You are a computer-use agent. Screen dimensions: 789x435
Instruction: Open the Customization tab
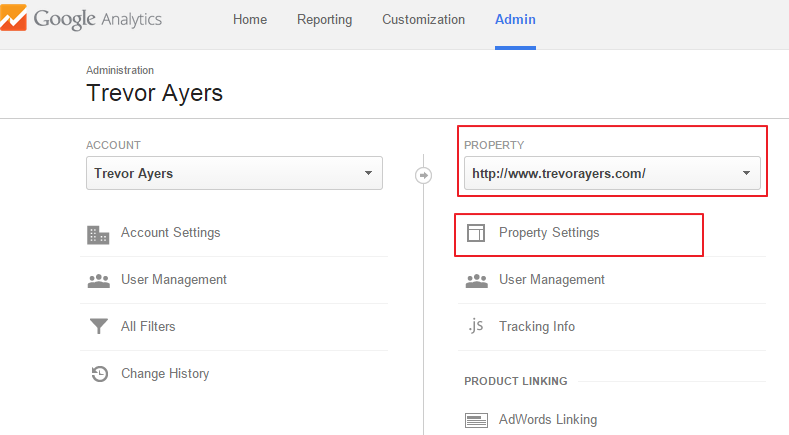(423, 20)
